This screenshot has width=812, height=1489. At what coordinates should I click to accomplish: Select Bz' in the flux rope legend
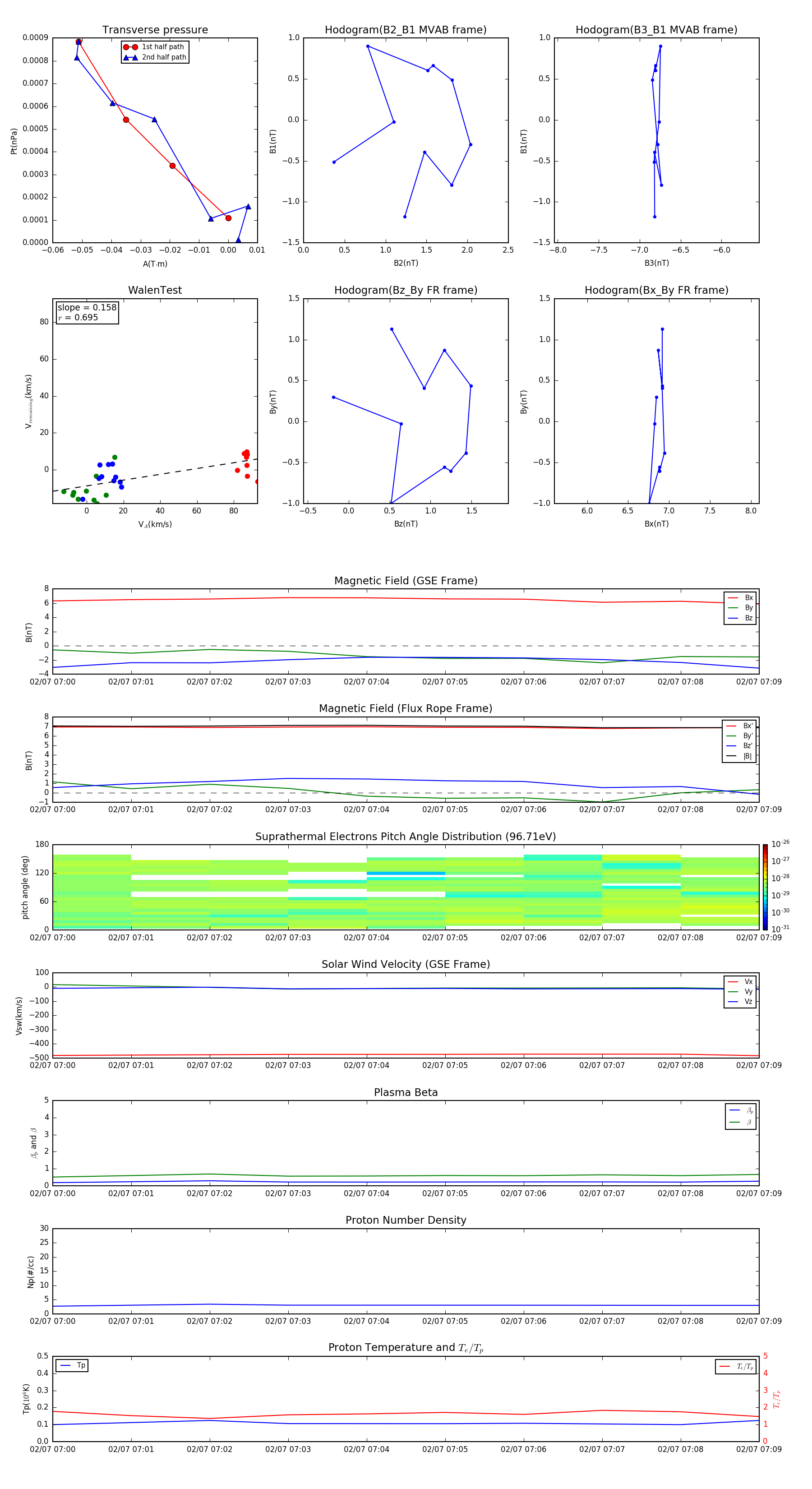[x=740, y=746]
